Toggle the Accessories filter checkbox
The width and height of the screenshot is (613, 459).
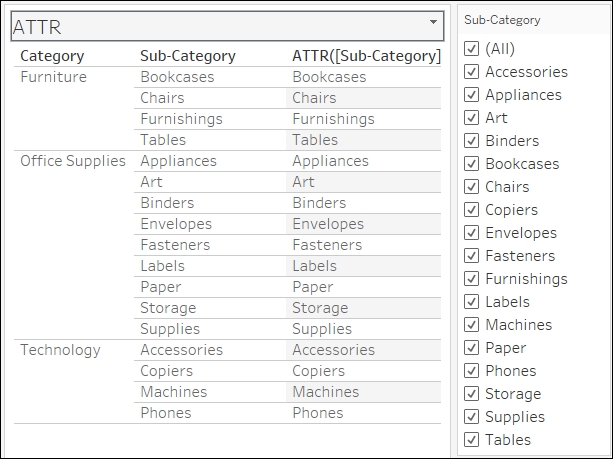[471, 72]
